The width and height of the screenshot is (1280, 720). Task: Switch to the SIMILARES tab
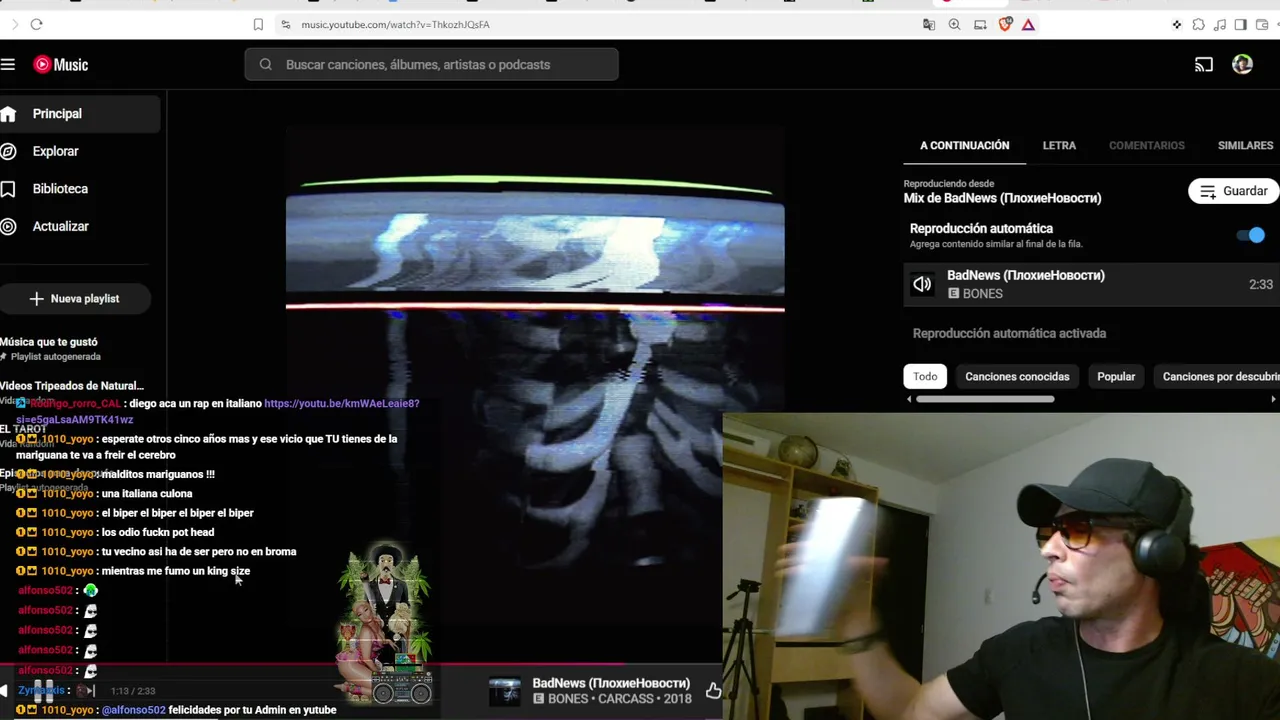(1245, 145)
